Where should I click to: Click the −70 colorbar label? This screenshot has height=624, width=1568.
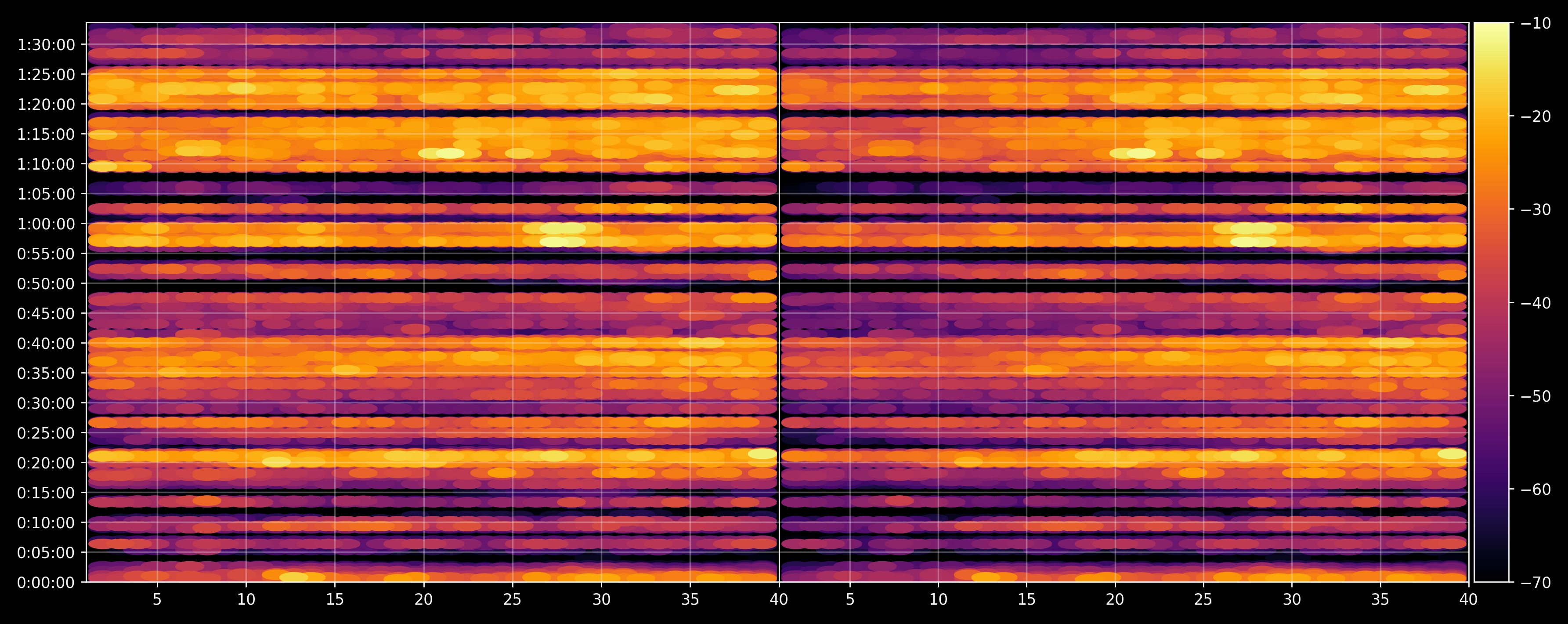coord(1536,582)
